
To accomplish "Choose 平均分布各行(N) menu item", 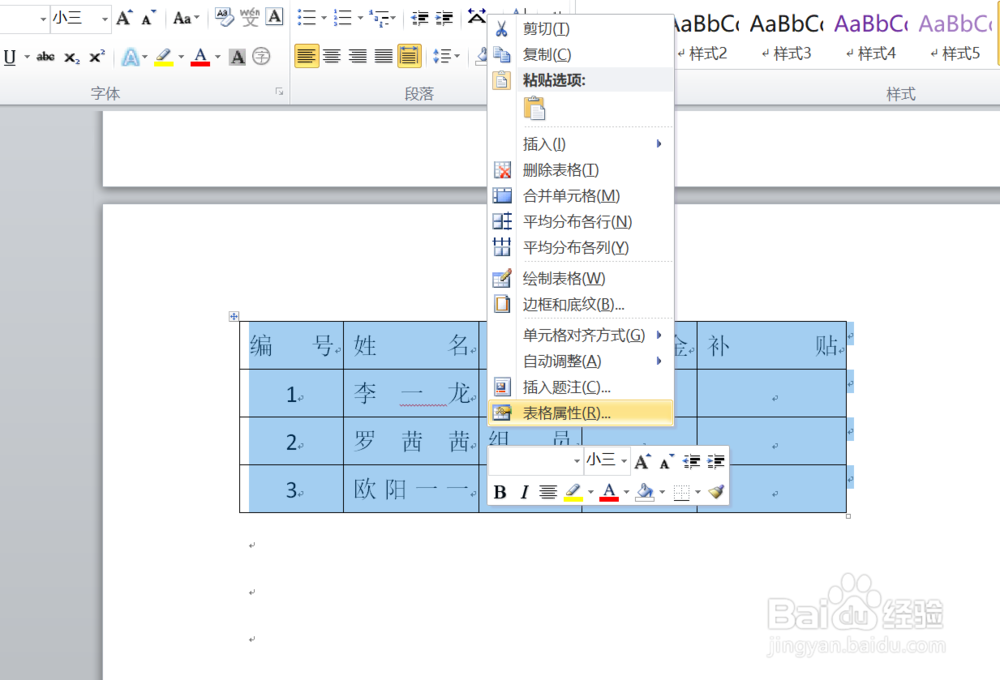I will point(580,222).
